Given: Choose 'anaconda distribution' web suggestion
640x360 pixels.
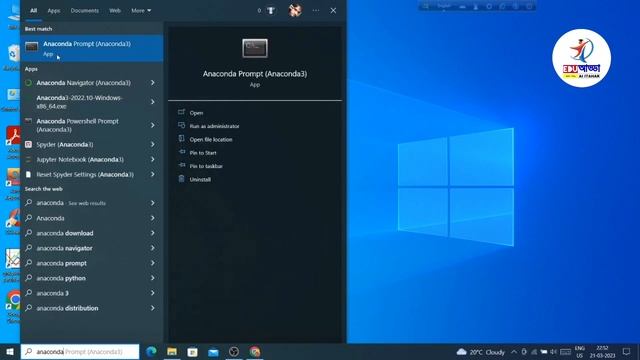Looking at the screenshot, I should [x=84, y=308].
